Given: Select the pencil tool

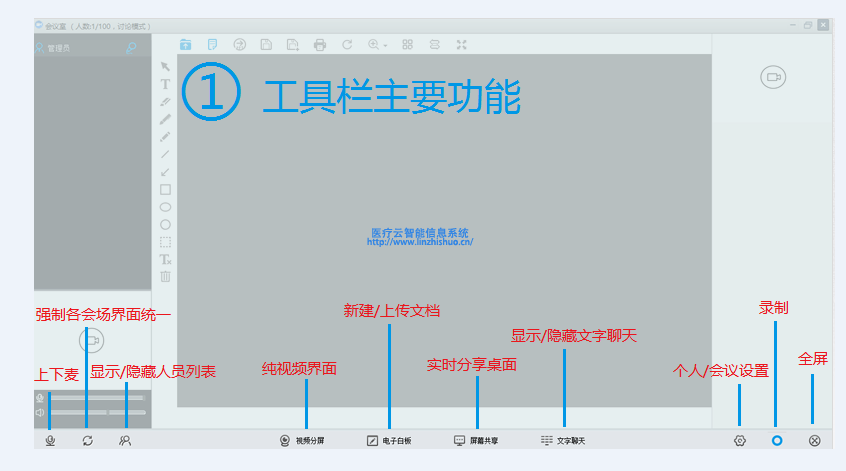Looking at the screenshot, I should pos(165,136).
